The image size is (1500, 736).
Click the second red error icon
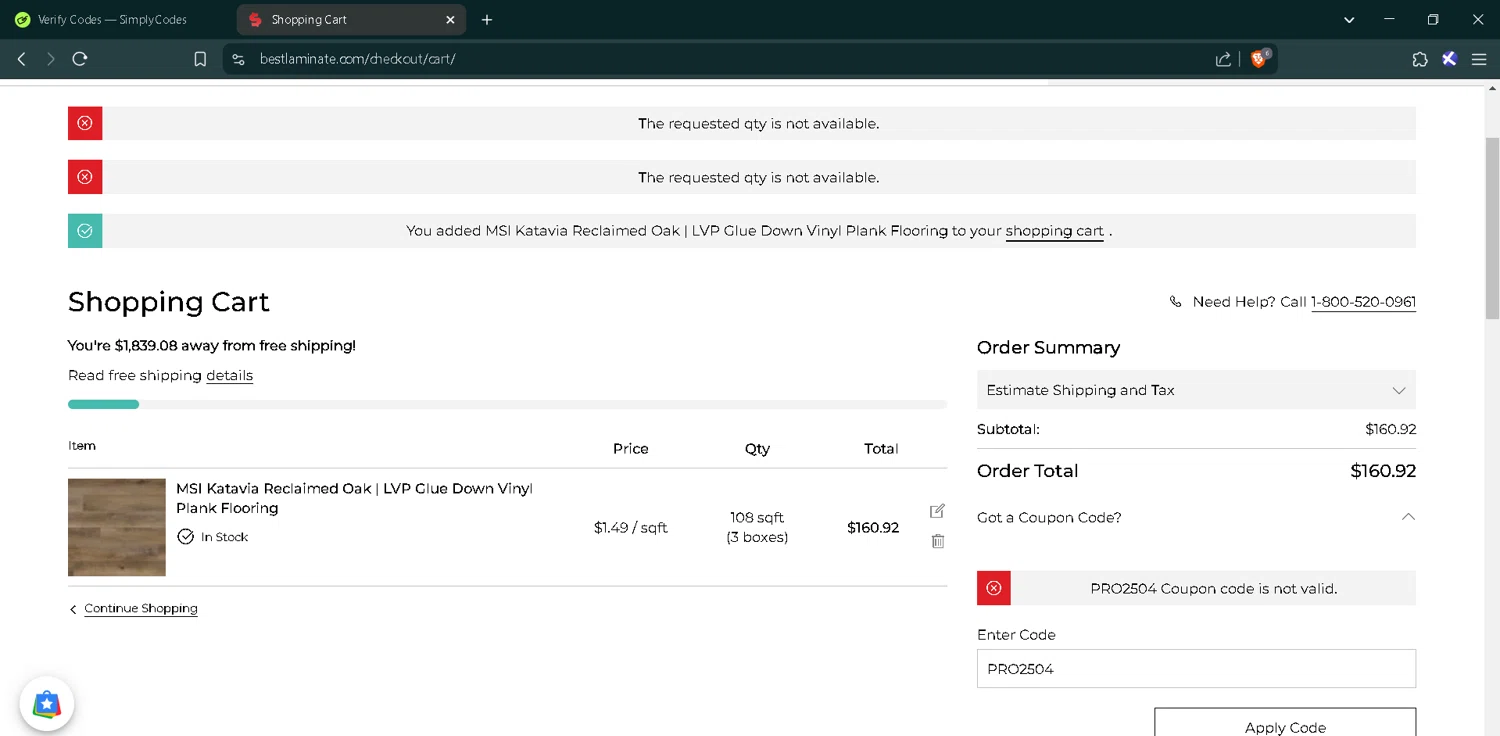tap(85, 177)
